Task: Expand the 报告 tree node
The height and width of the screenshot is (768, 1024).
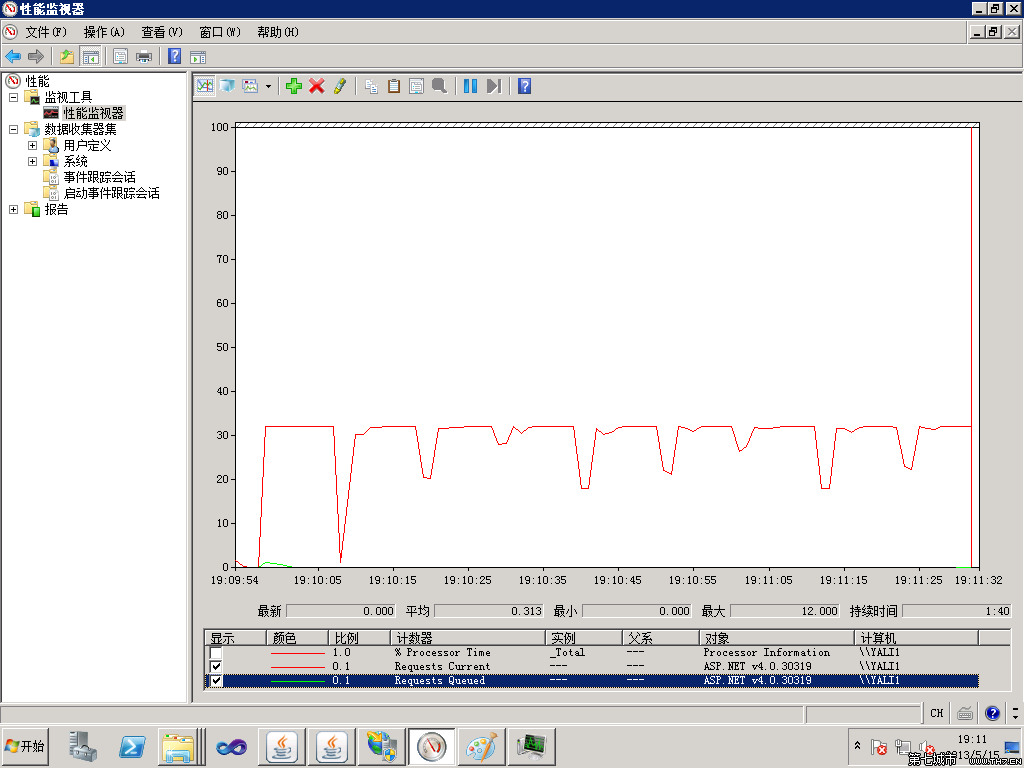Action: pyautogui.click(x=13, y=210)
